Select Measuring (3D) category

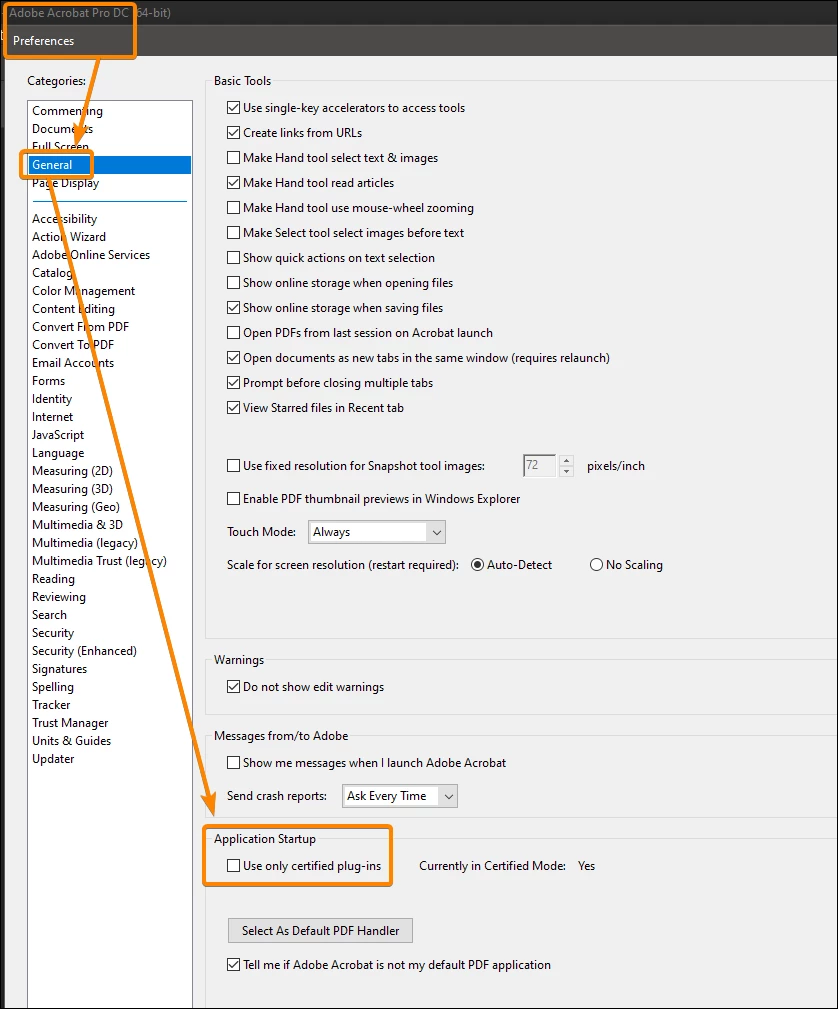click(x=109, y=489)
